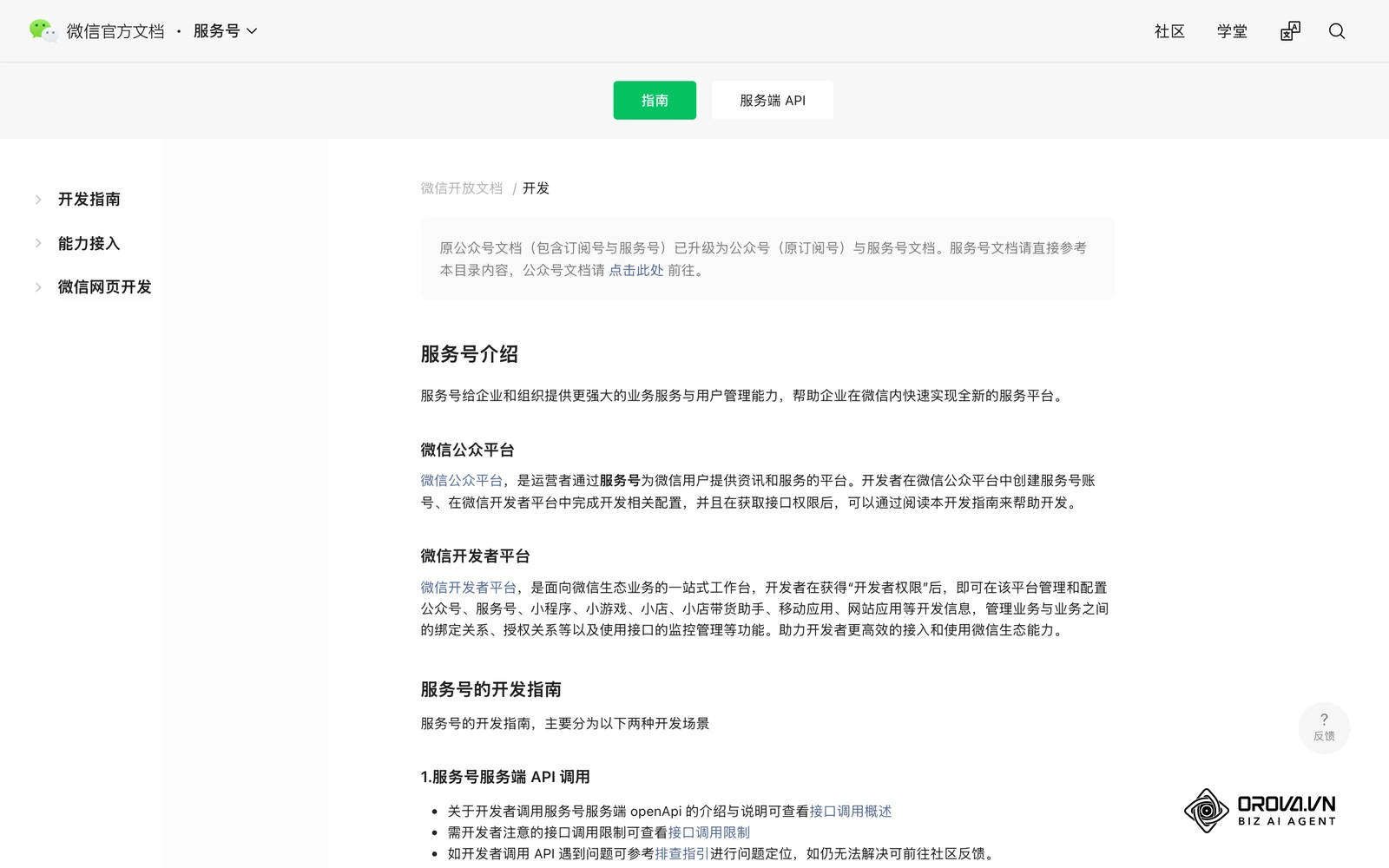
Task: Follow the 点击此处 link in notice
Action: (636, 270)
